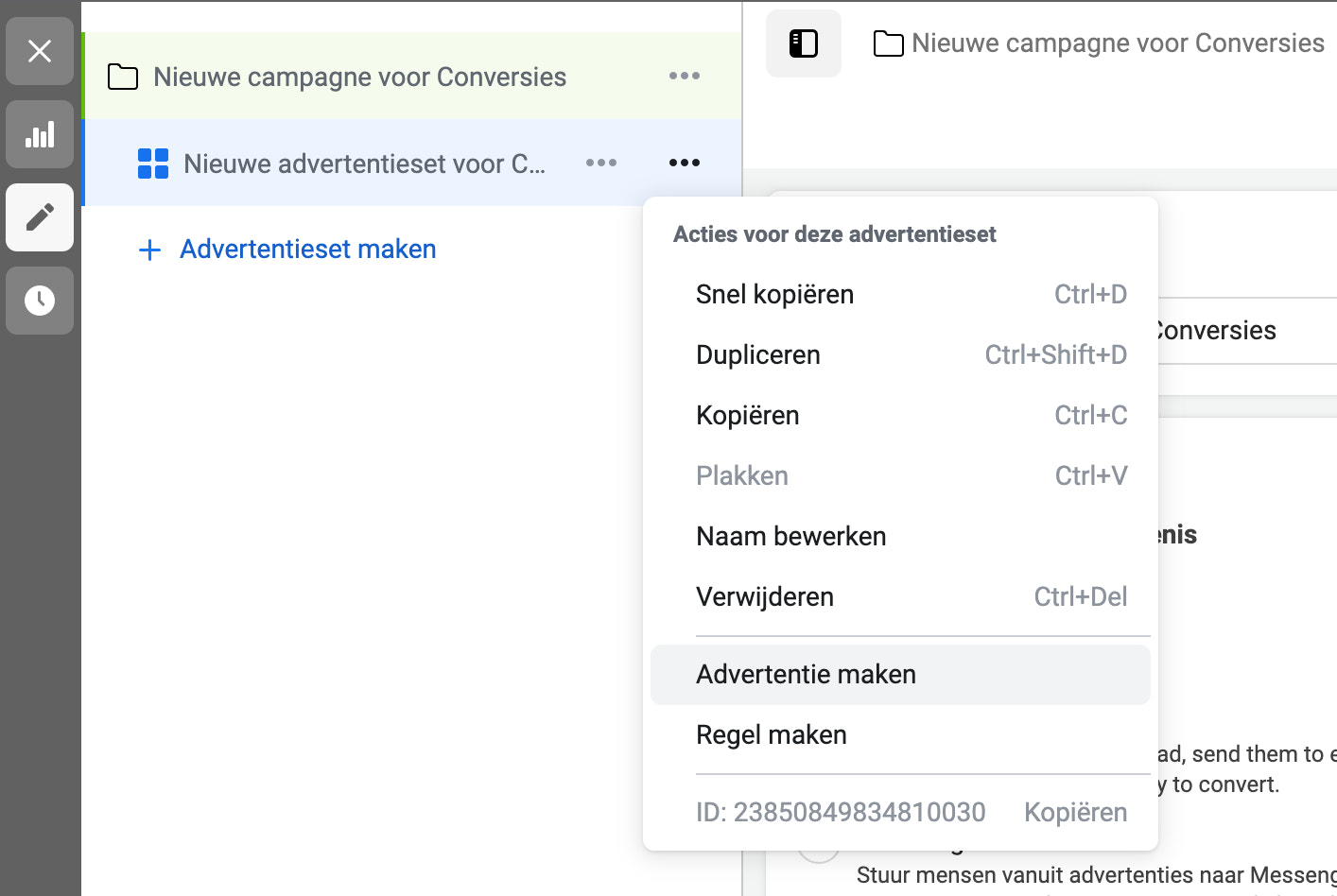Choose Advertentie maken from the menu
1337x896 pixels.
click(806, 674)
